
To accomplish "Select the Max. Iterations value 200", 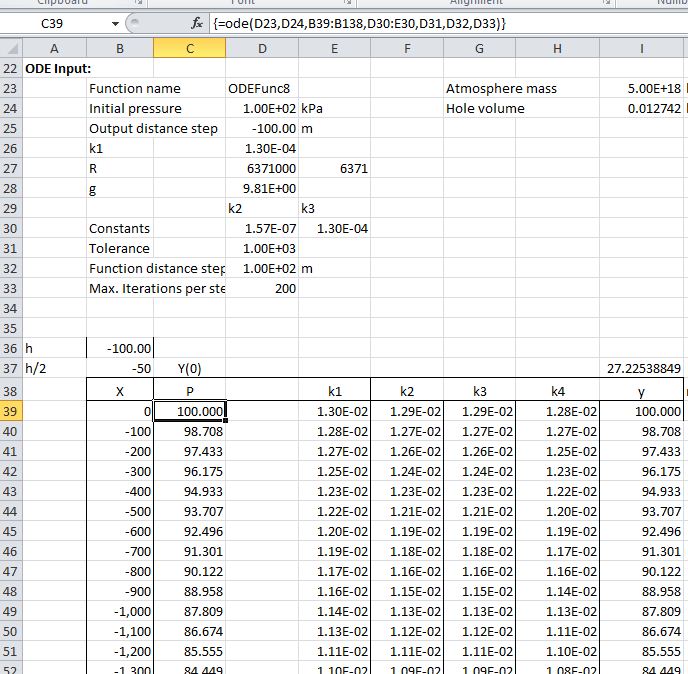I will tap(262, 288).
